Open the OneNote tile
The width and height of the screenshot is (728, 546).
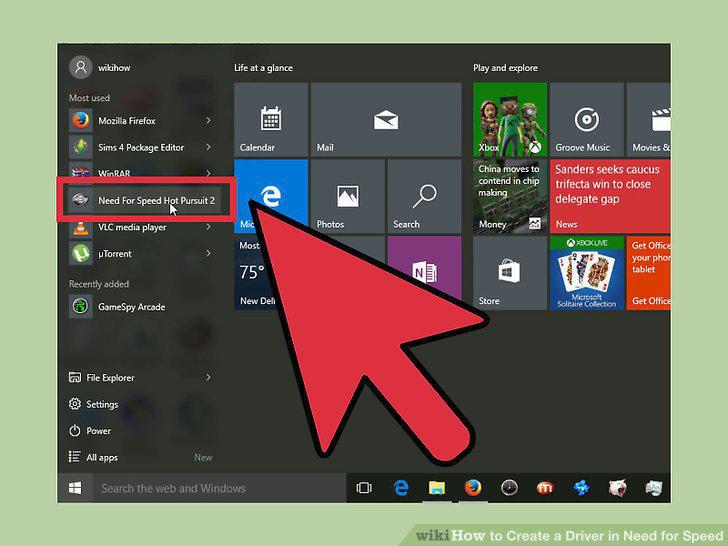[424, 267]
